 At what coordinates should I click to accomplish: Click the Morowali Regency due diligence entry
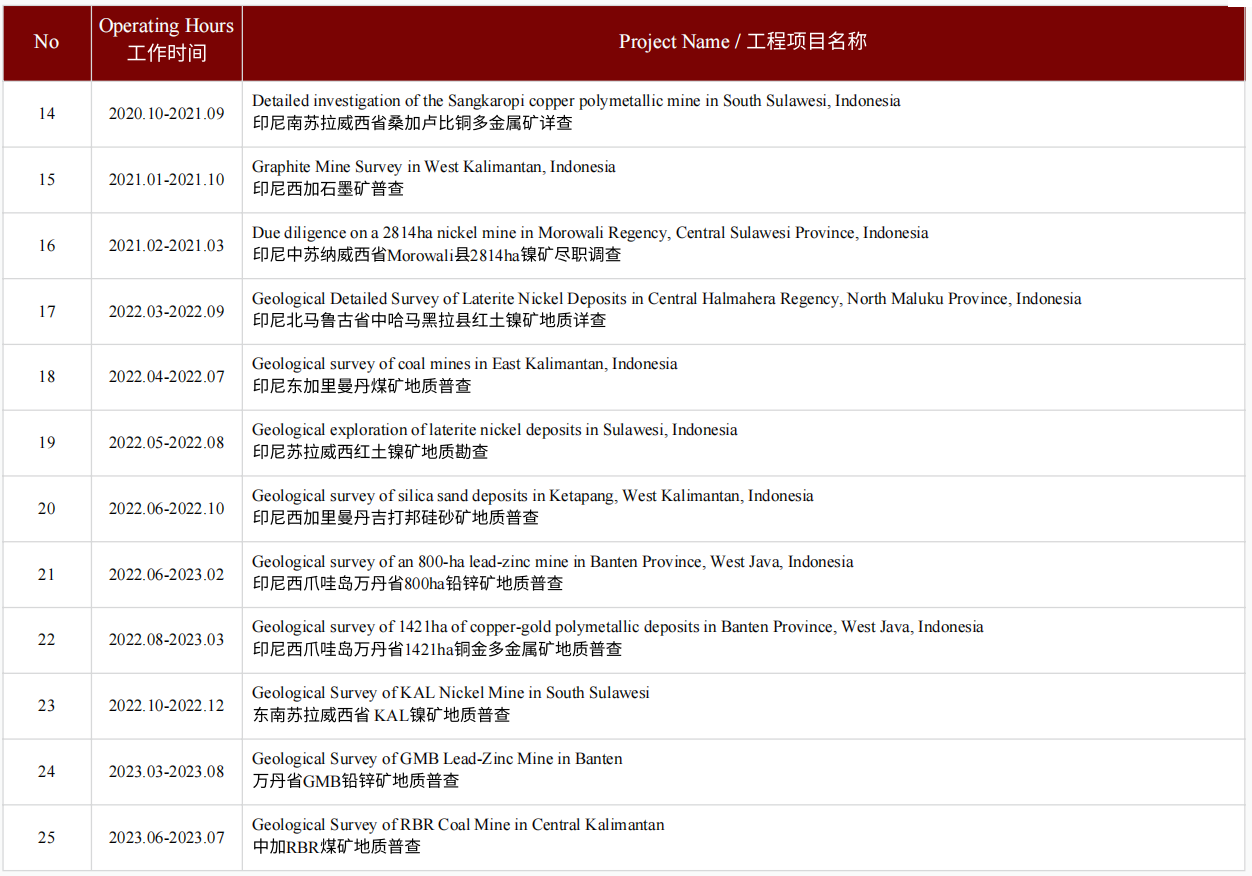pos(589,233)
